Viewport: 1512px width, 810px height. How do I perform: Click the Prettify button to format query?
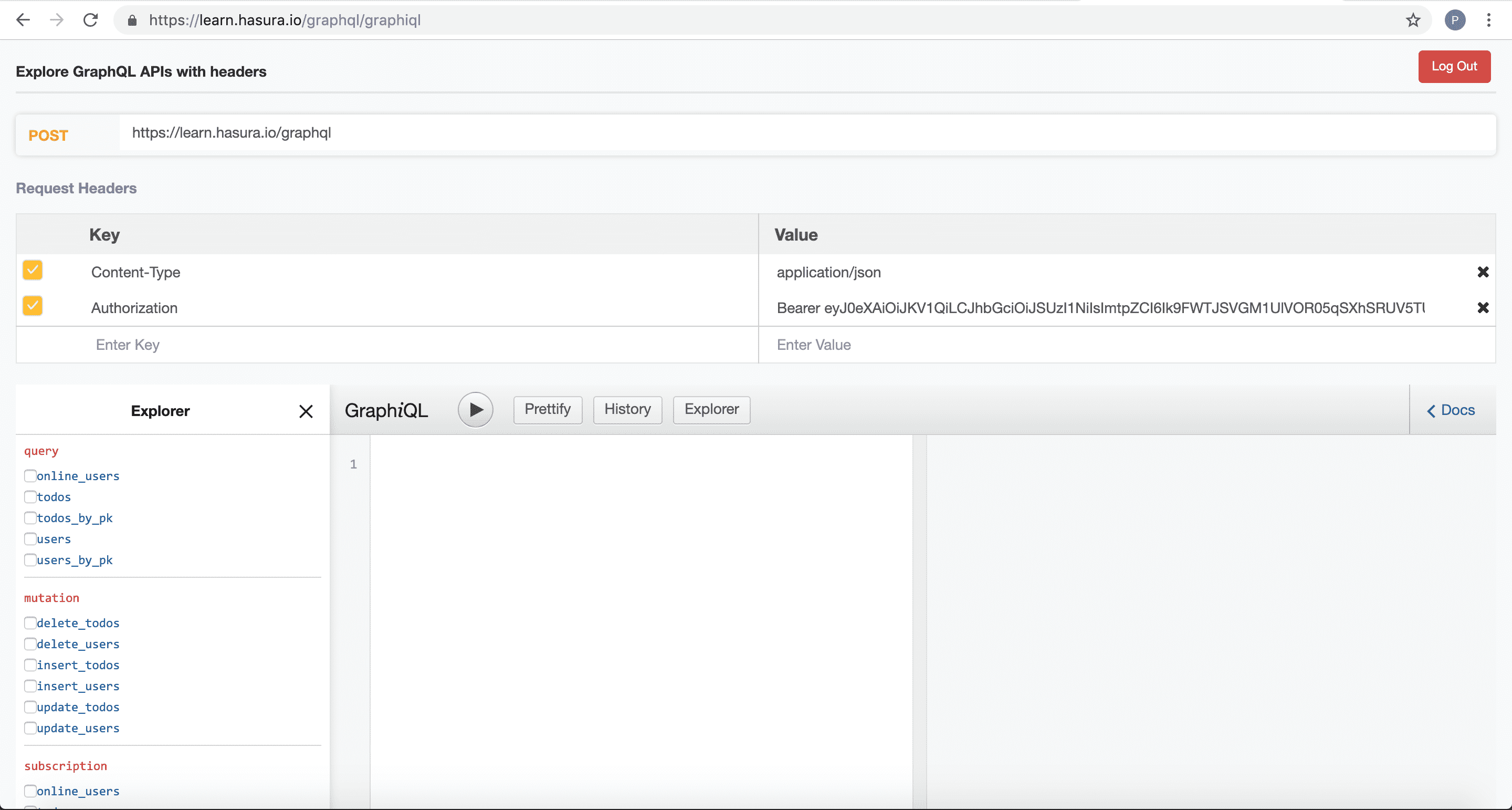click(x=547, y=409)
